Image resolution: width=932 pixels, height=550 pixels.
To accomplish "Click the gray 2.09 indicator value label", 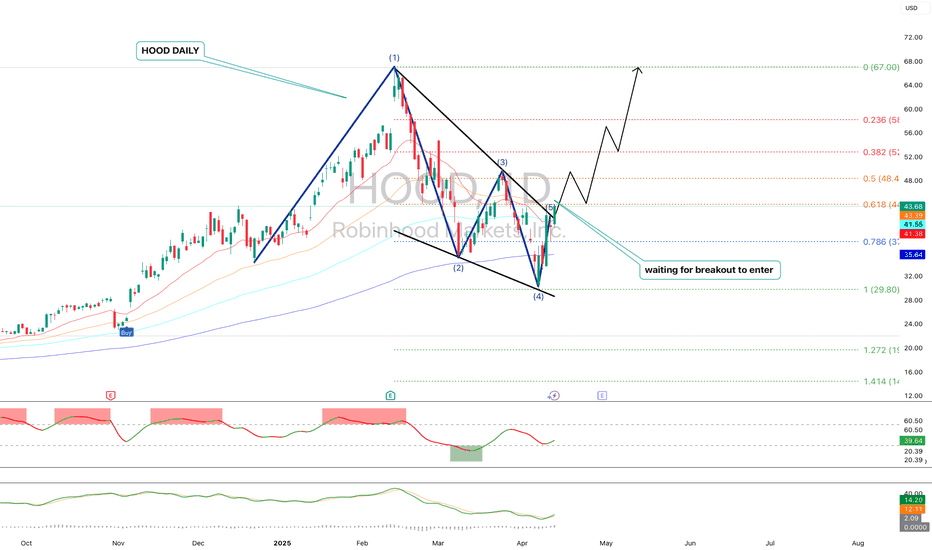I will (912, 518).
